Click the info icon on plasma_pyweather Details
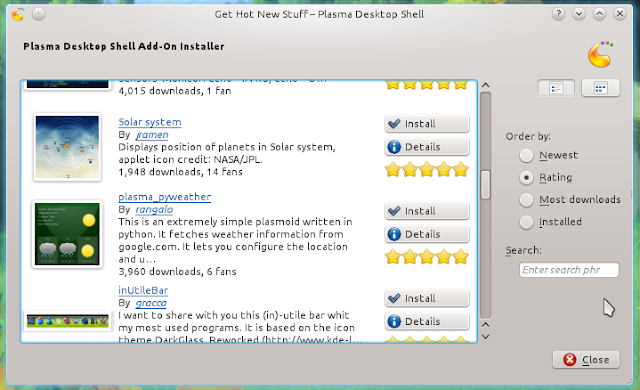Viewport: 640px width, 390px height. 394,234
